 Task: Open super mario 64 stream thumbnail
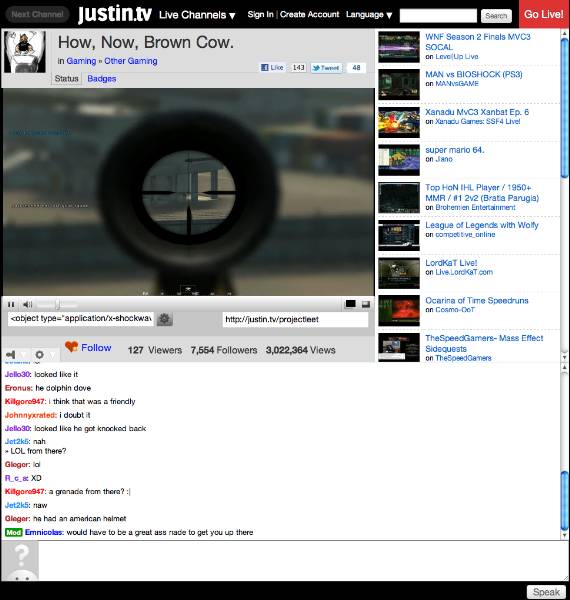point(399,160)
